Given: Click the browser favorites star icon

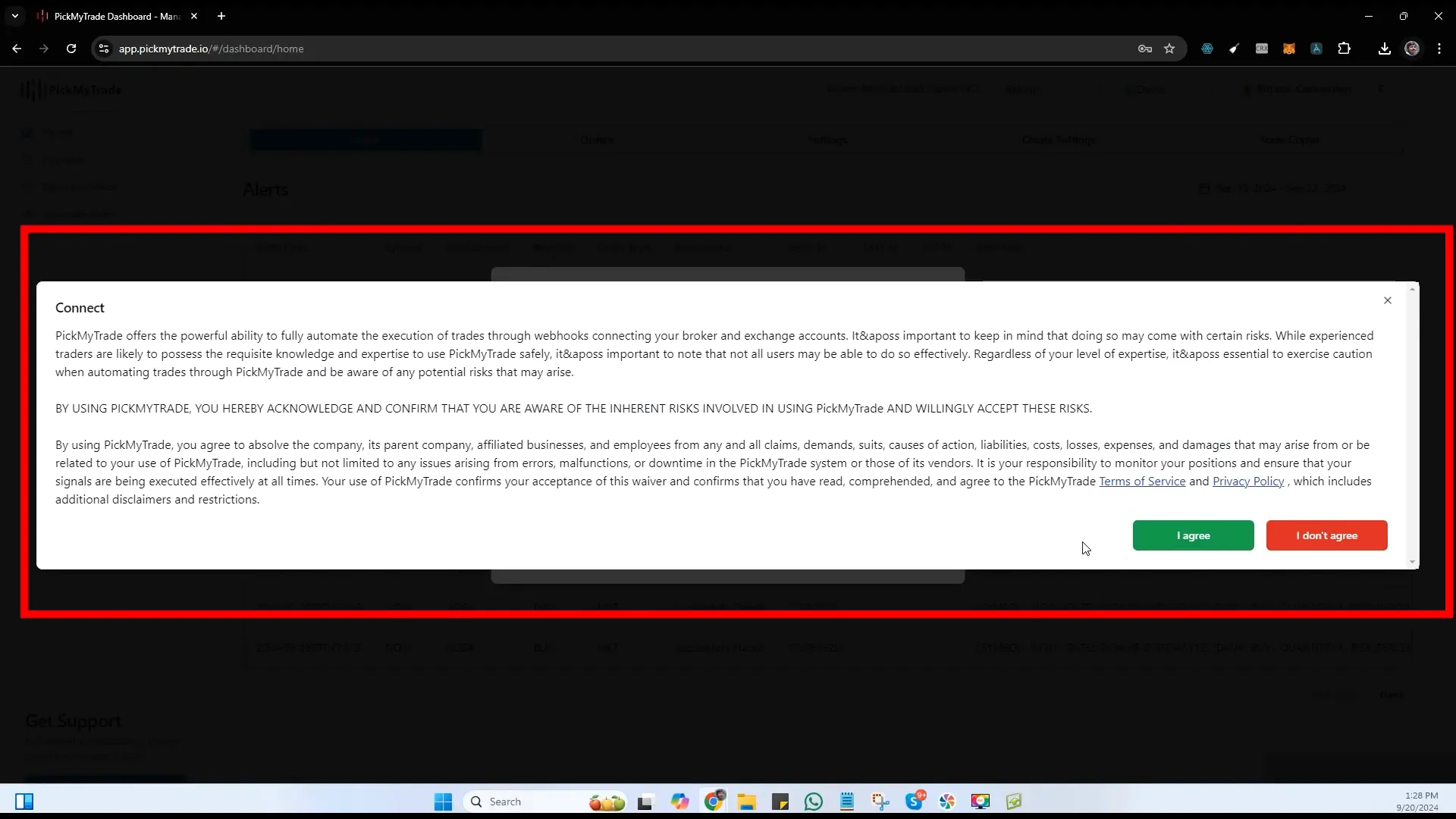Looking at the screenshot, I should click(1169, 48).
